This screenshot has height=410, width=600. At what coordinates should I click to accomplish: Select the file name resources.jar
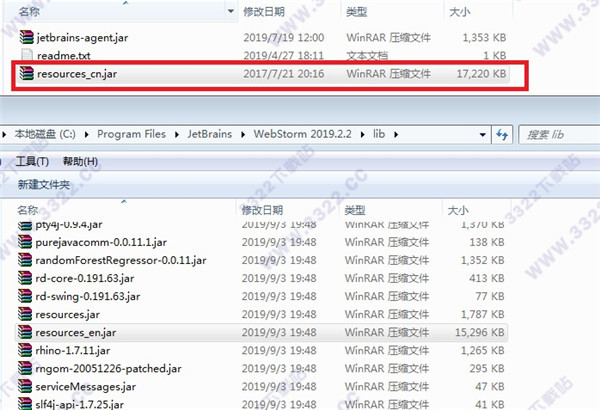(67, 314)
